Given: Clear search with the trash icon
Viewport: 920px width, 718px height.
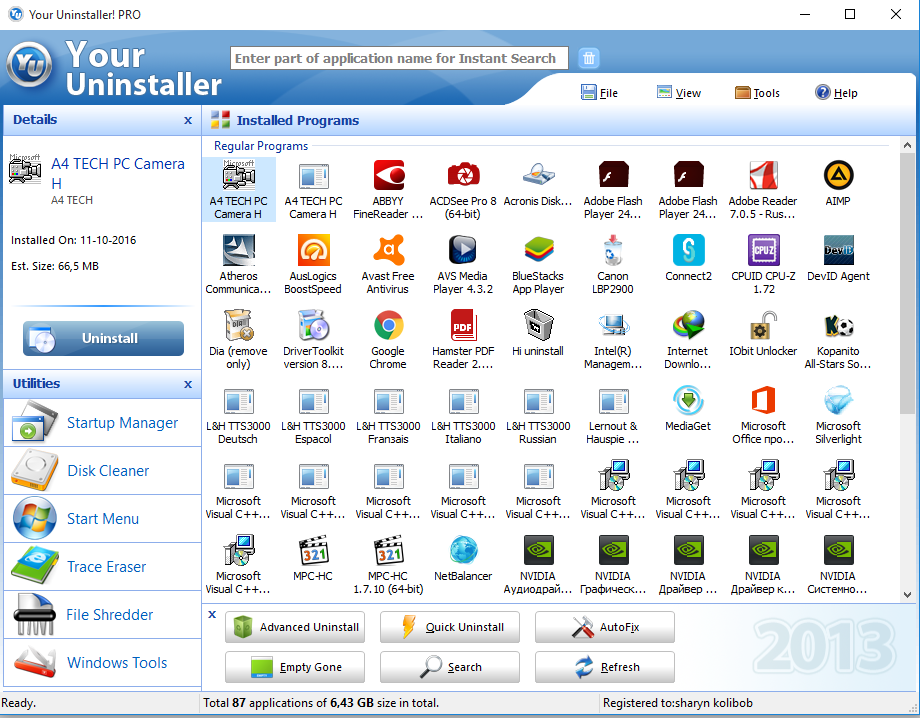Looking at the screenshot, I should [x=589, y=58].
